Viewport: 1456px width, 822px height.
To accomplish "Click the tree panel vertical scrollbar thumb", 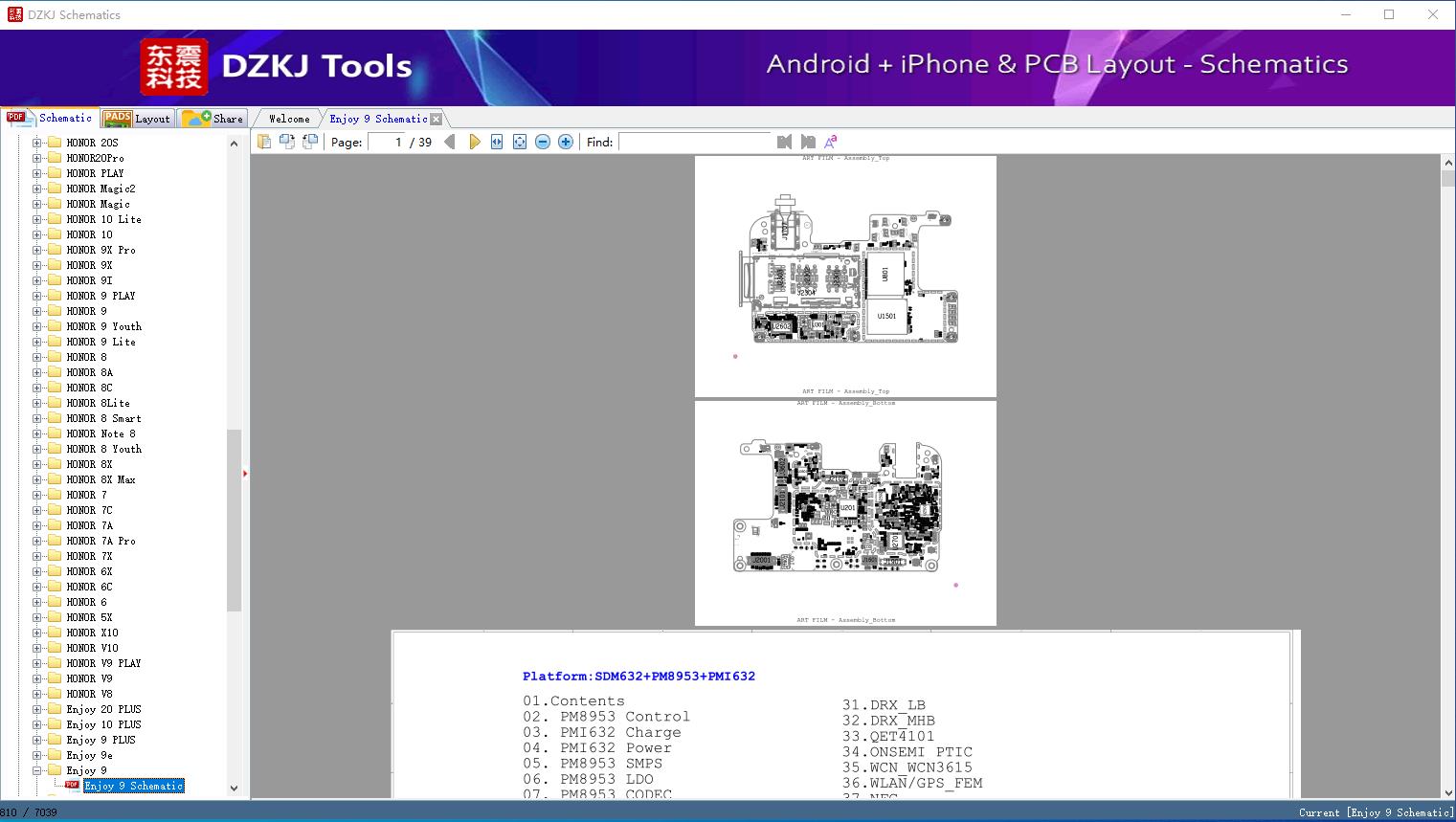I will tap(234, 520).
